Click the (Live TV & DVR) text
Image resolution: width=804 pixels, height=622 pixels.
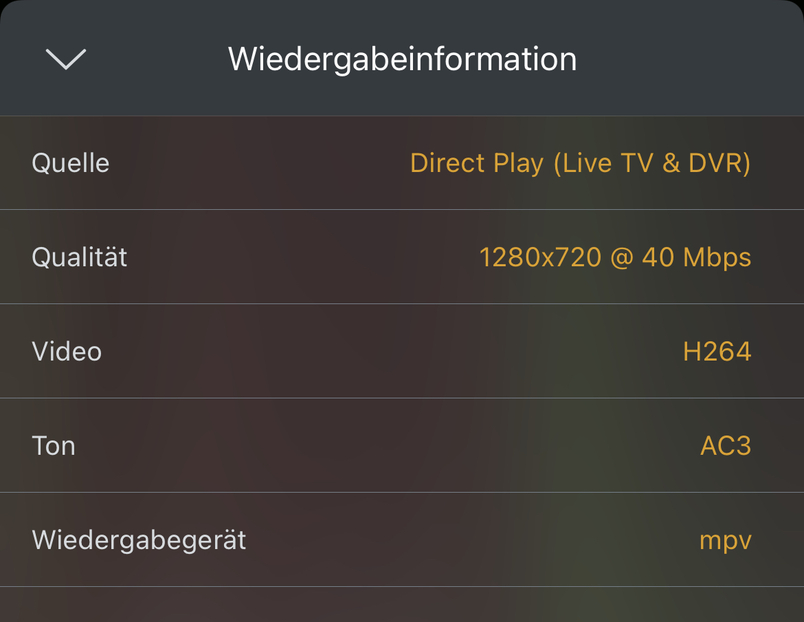click(x=651, y=163)
